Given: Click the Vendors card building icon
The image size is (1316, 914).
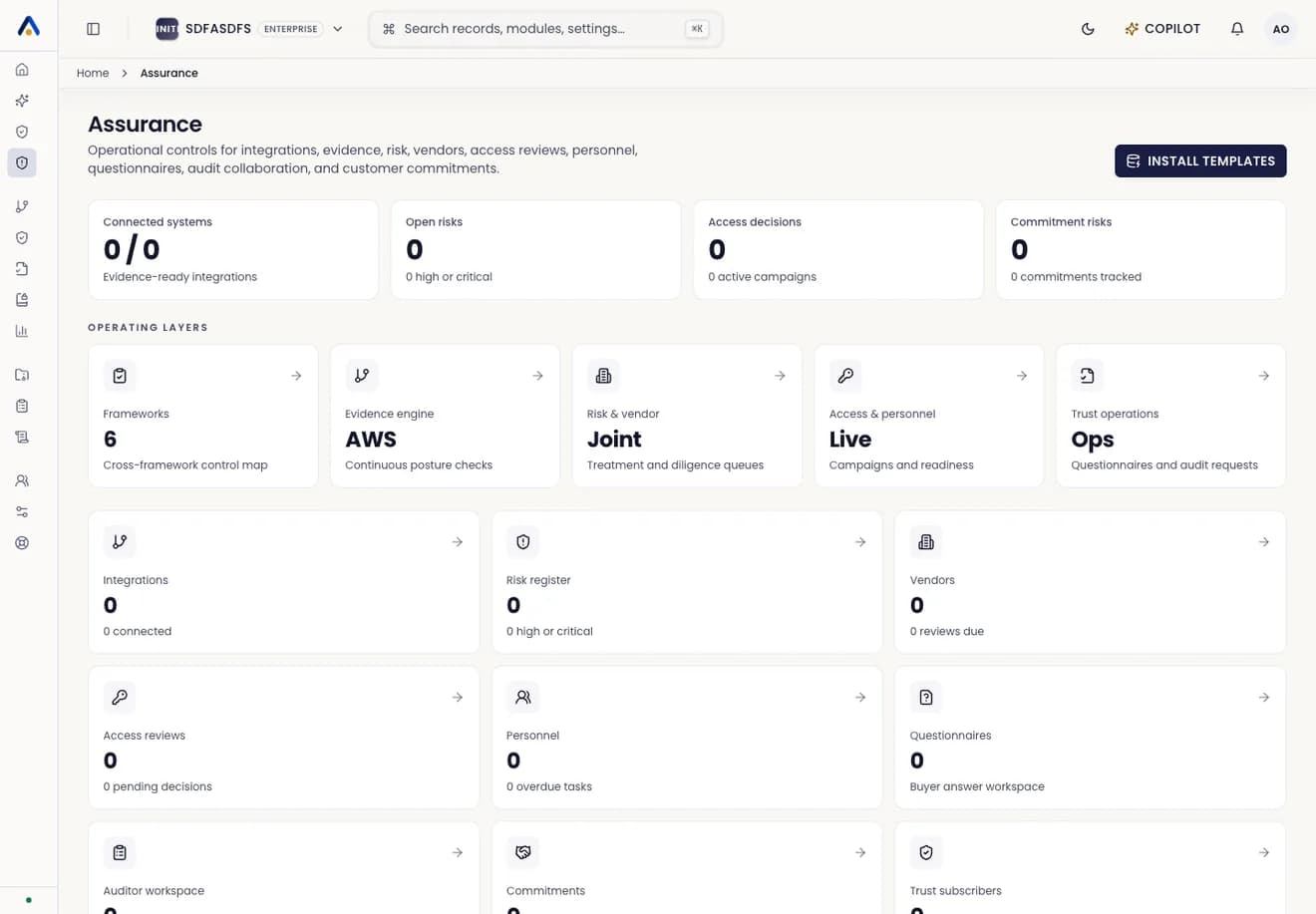Looking at the screenshot, I should pyautogui.click(x=926, y=542).
